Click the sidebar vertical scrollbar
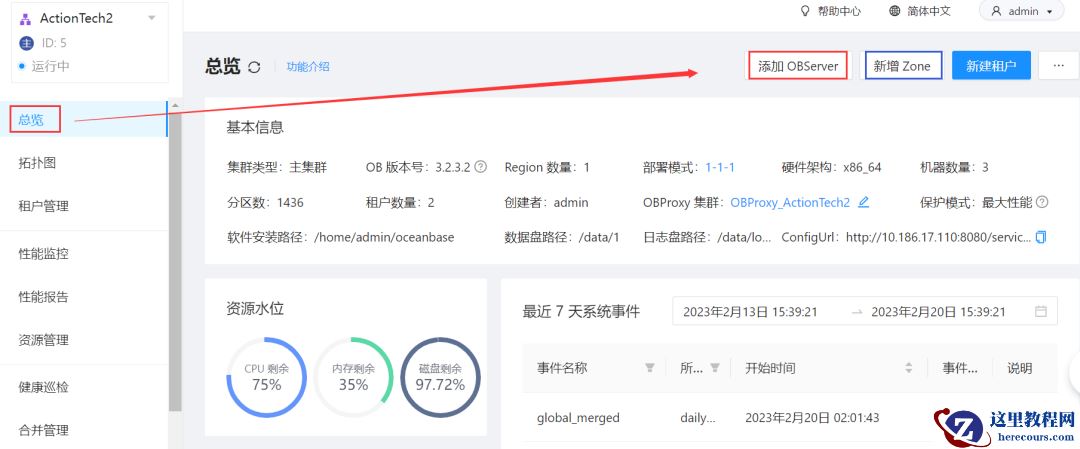The image size is (1080, 449). (176, 262)
